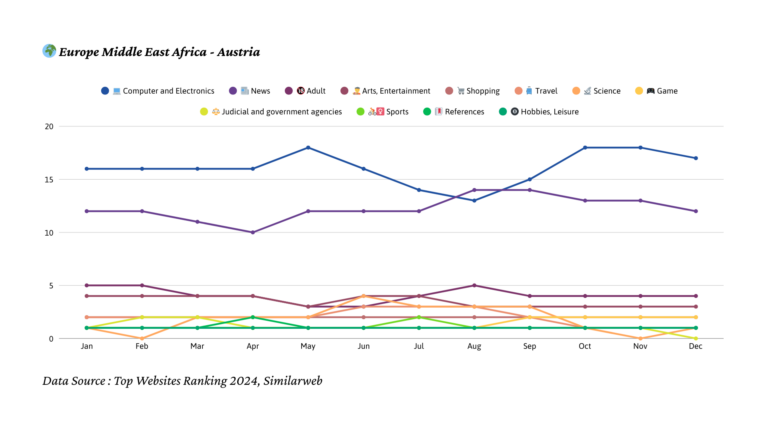Click the shopping cart icon in legend
This screenshot has width=768, height=432.
460,91
